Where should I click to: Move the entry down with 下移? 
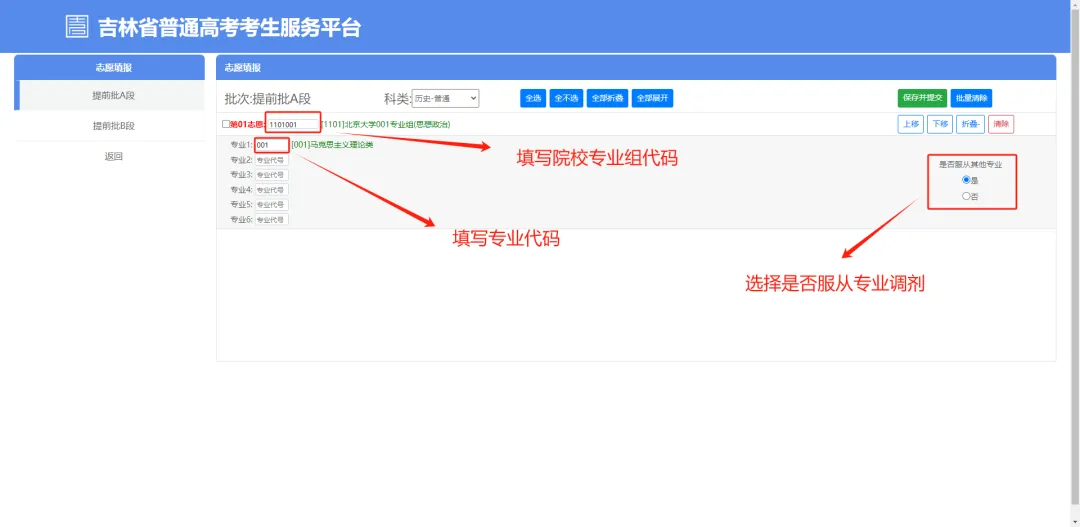(x=939, y=124)
